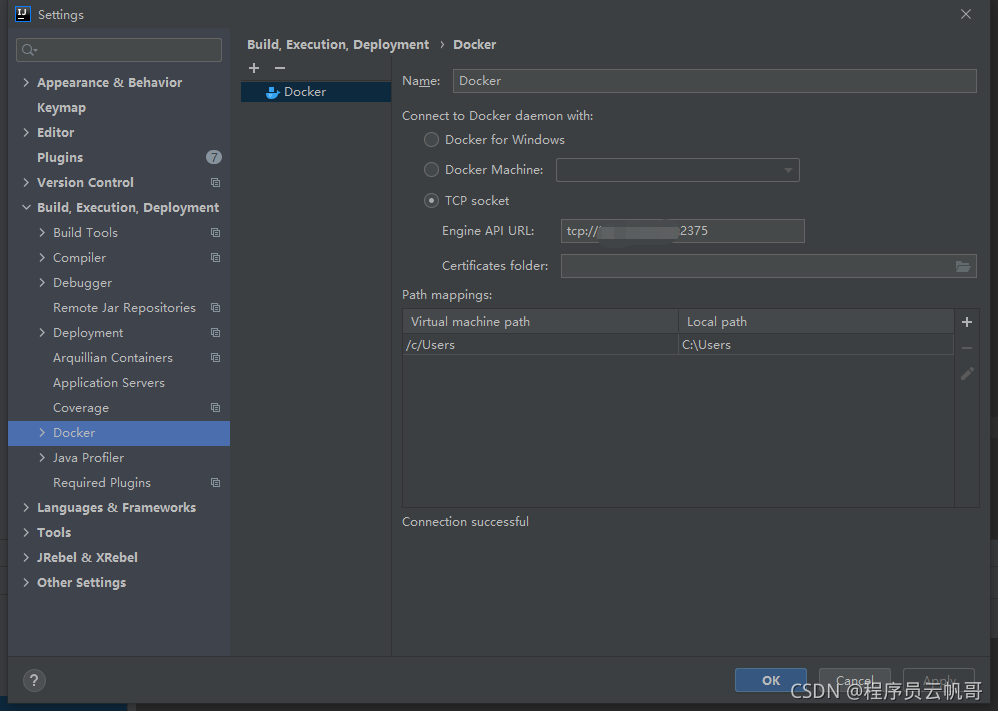Expand Debugger node

[x=42, y=283]
